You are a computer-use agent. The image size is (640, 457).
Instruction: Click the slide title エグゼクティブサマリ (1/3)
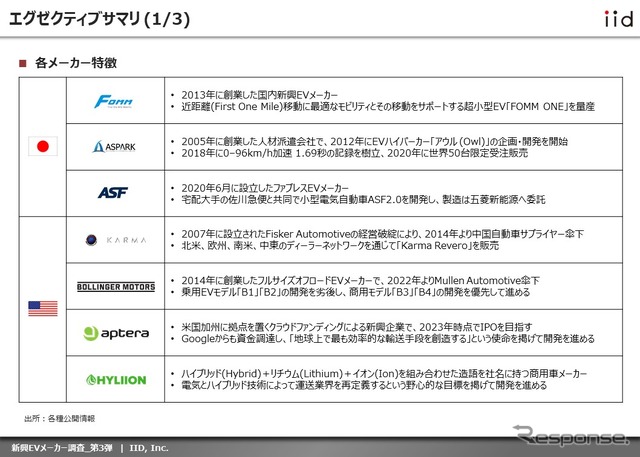click(x=99, y=19)
